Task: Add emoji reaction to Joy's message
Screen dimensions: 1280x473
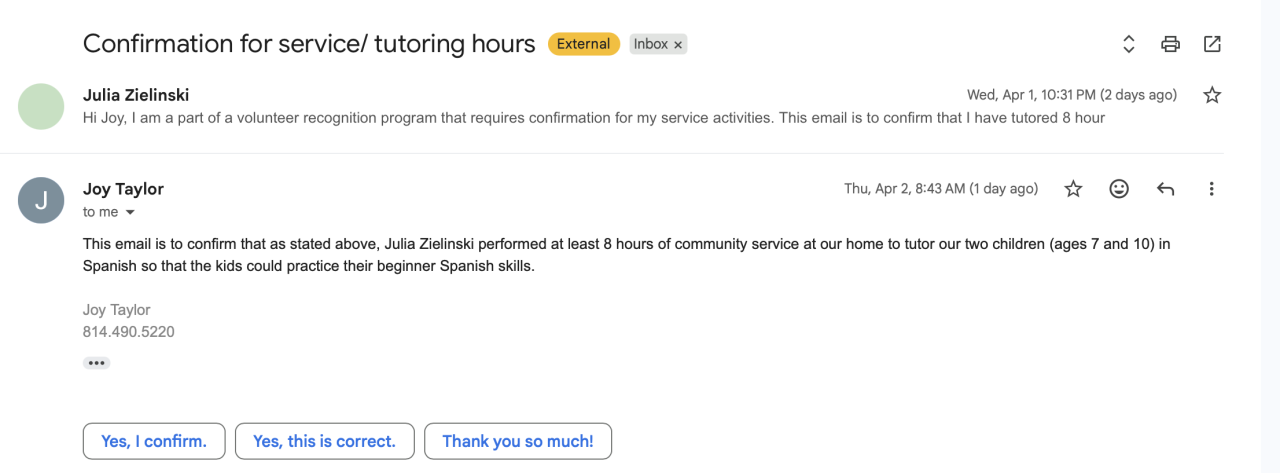Action: coord(1119,188)
